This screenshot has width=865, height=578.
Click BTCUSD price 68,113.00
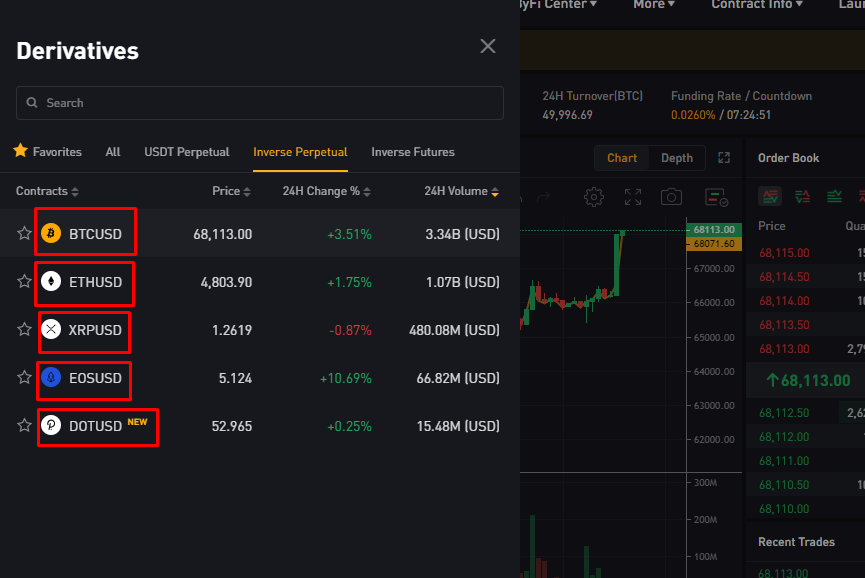tap(222, 234)
